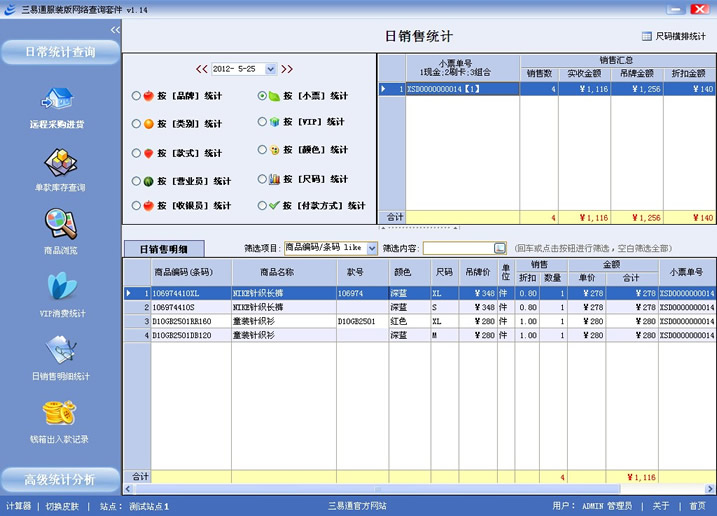Viewport: 717px width, 516px height.
Task: Open the 单款库存查询 boxes icon
Action: 60,162
